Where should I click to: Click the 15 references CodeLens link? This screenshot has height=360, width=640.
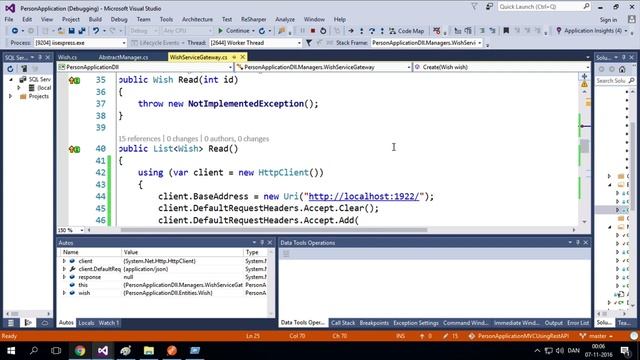click(139, 139)
